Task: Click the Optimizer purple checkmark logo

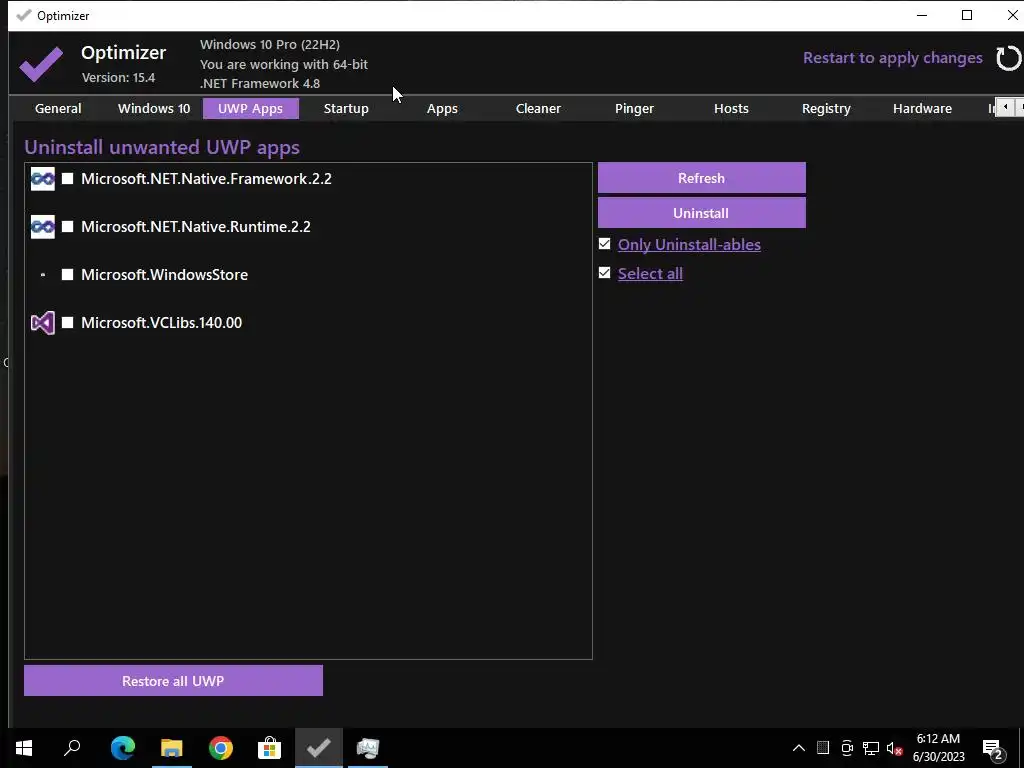Action: (41, 64)
